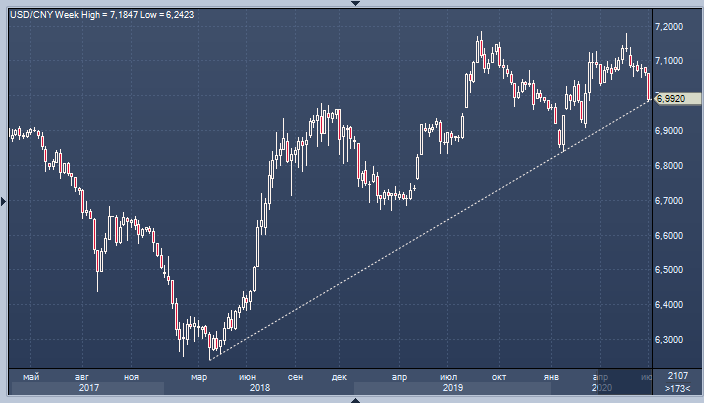Click the >173< bar count indicator
704x403 pixels.
(x=677, y=386)
